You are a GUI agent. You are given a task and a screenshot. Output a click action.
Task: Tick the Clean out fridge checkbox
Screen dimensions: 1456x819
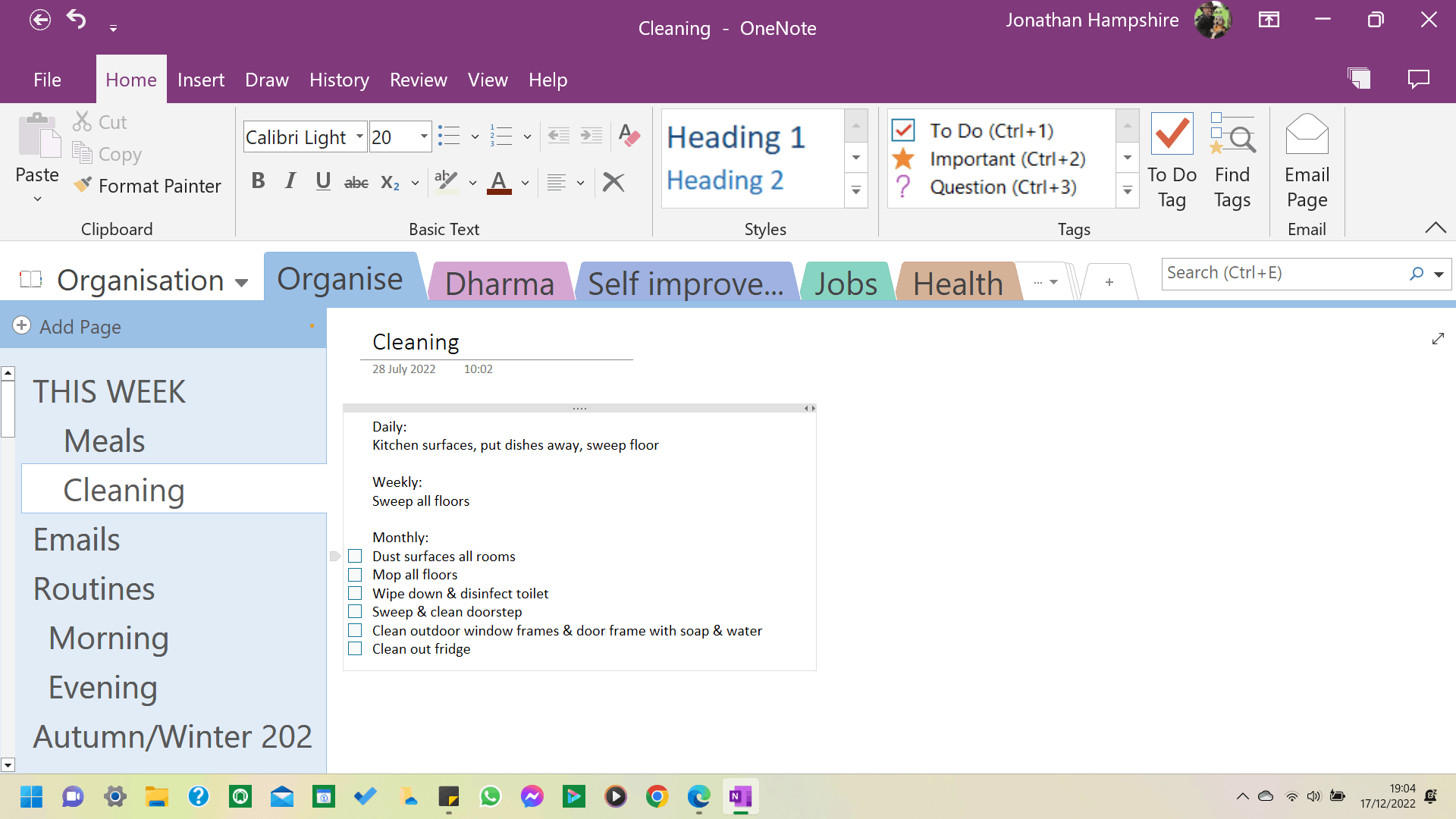(355, 648)
